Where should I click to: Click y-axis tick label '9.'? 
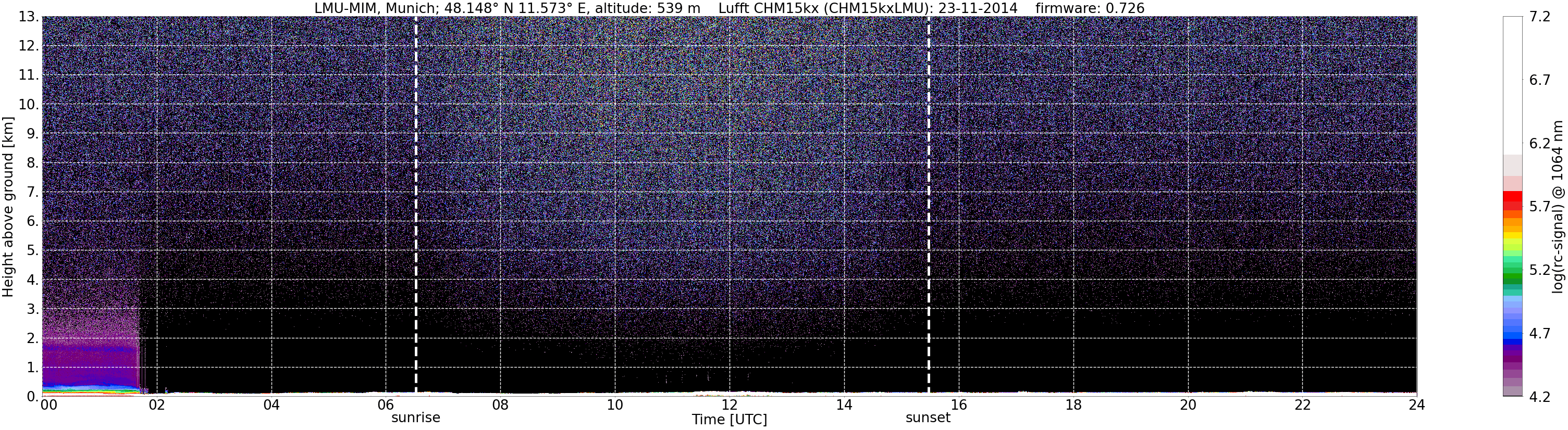[32, 134]
